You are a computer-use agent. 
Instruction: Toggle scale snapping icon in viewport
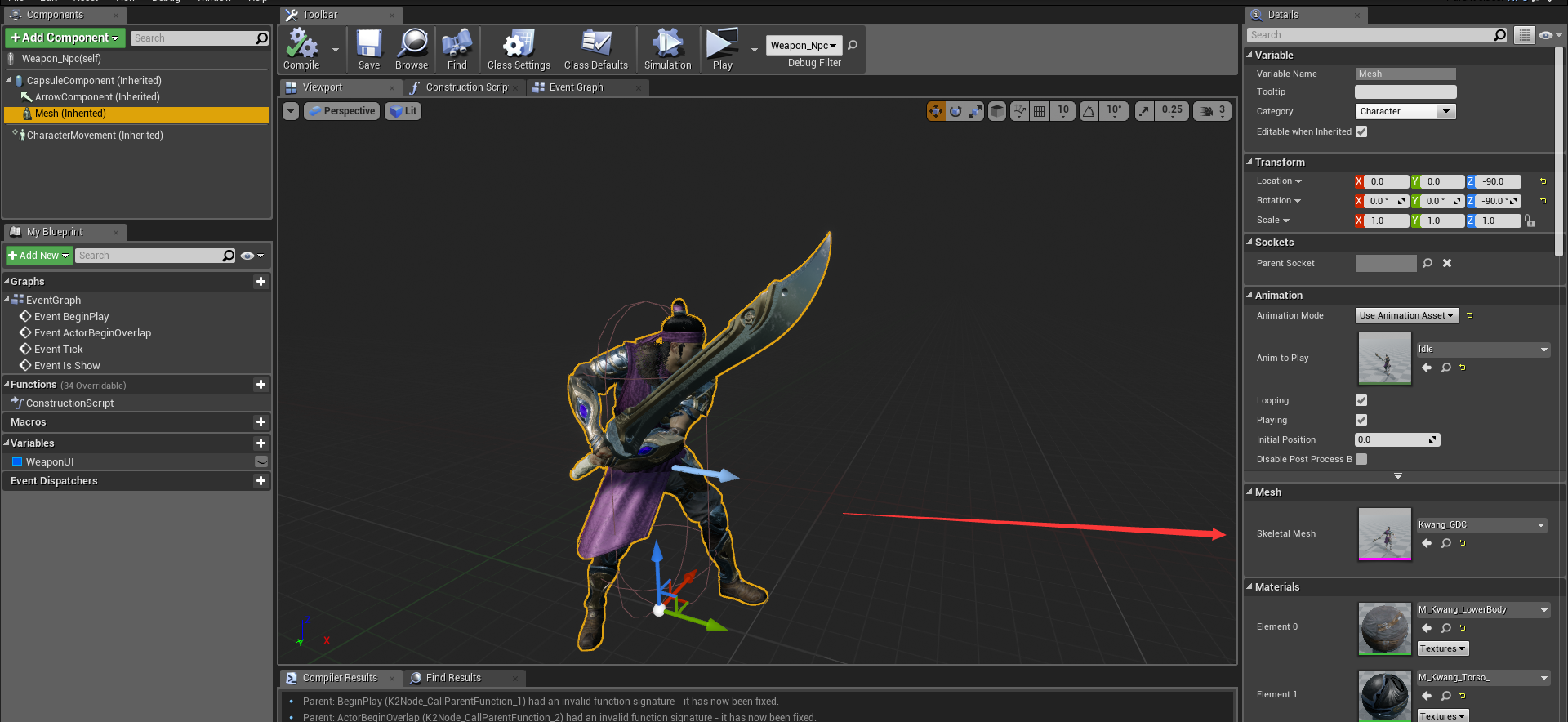click(x=1144, y=111)
